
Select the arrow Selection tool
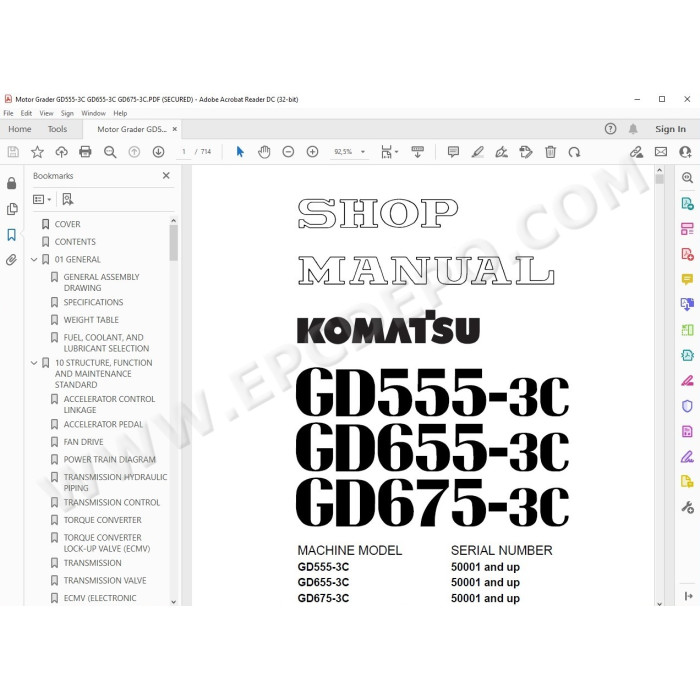tap(240, 152)
